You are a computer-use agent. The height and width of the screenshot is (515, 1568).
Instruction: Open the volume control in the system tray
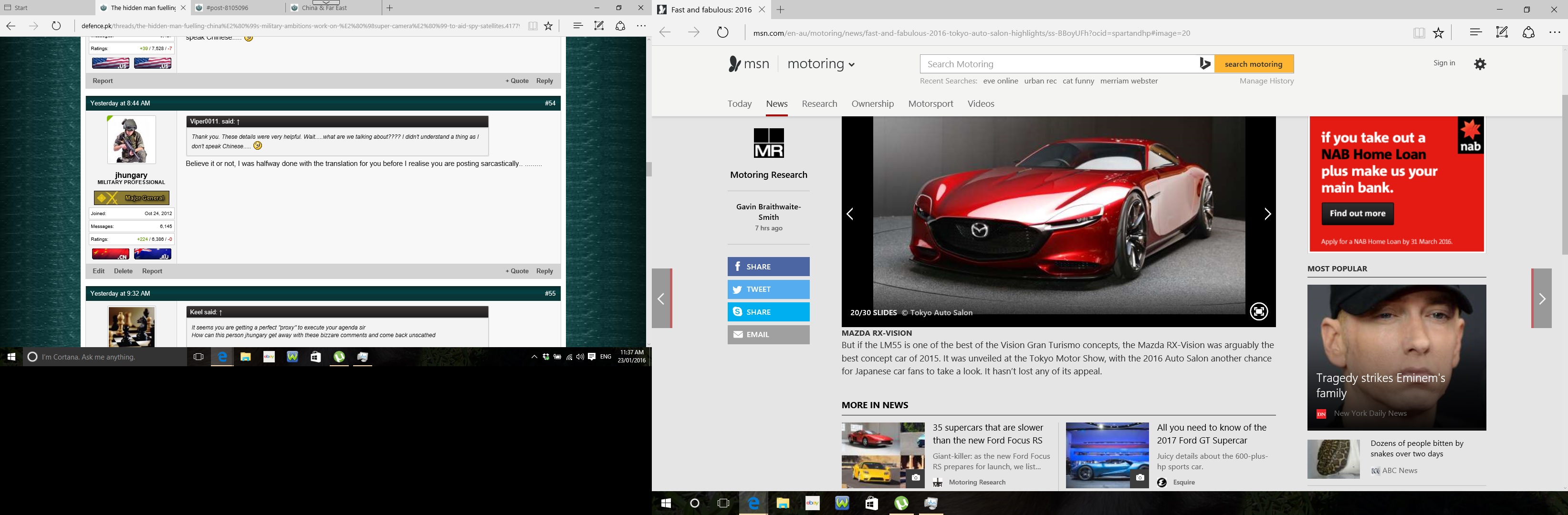click(580, 357)
